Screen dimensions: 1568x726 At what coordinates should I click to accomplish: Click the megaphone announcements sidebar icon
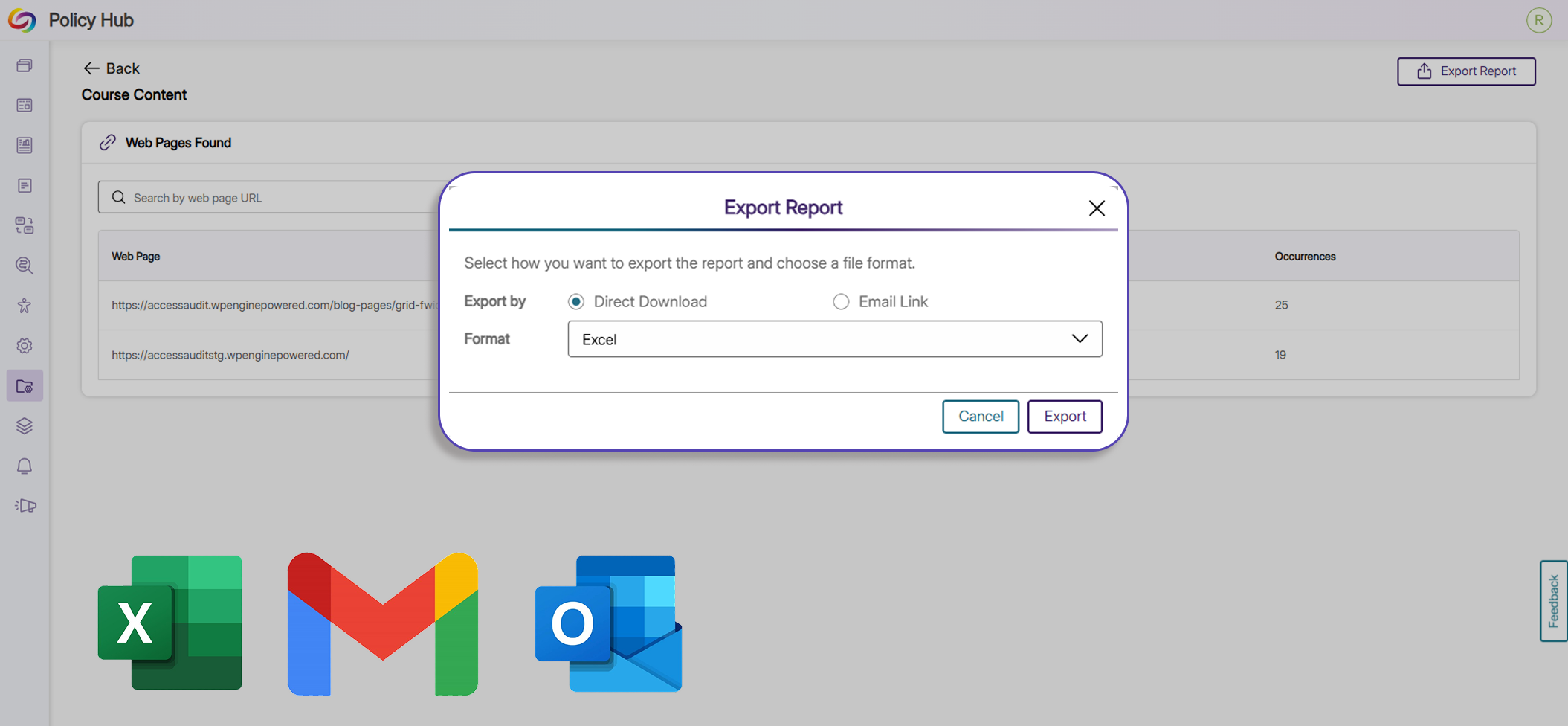[x=25, y=507]
